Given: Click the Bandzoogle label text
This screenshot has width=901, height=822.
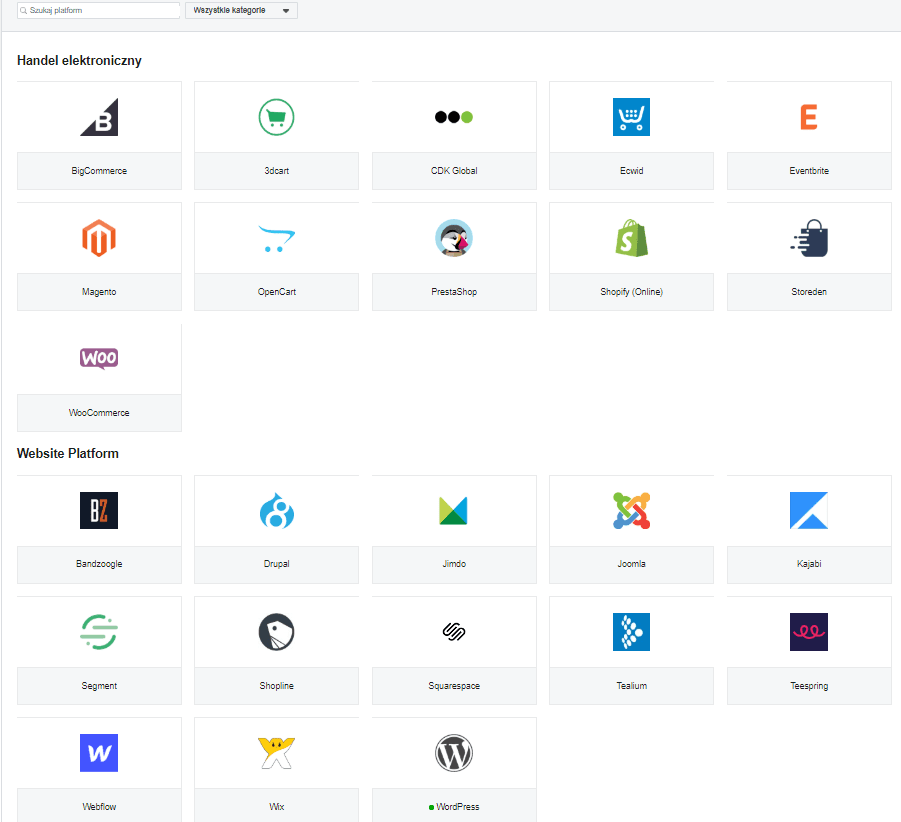Looking at the screenshot, I should click(99, 564).
